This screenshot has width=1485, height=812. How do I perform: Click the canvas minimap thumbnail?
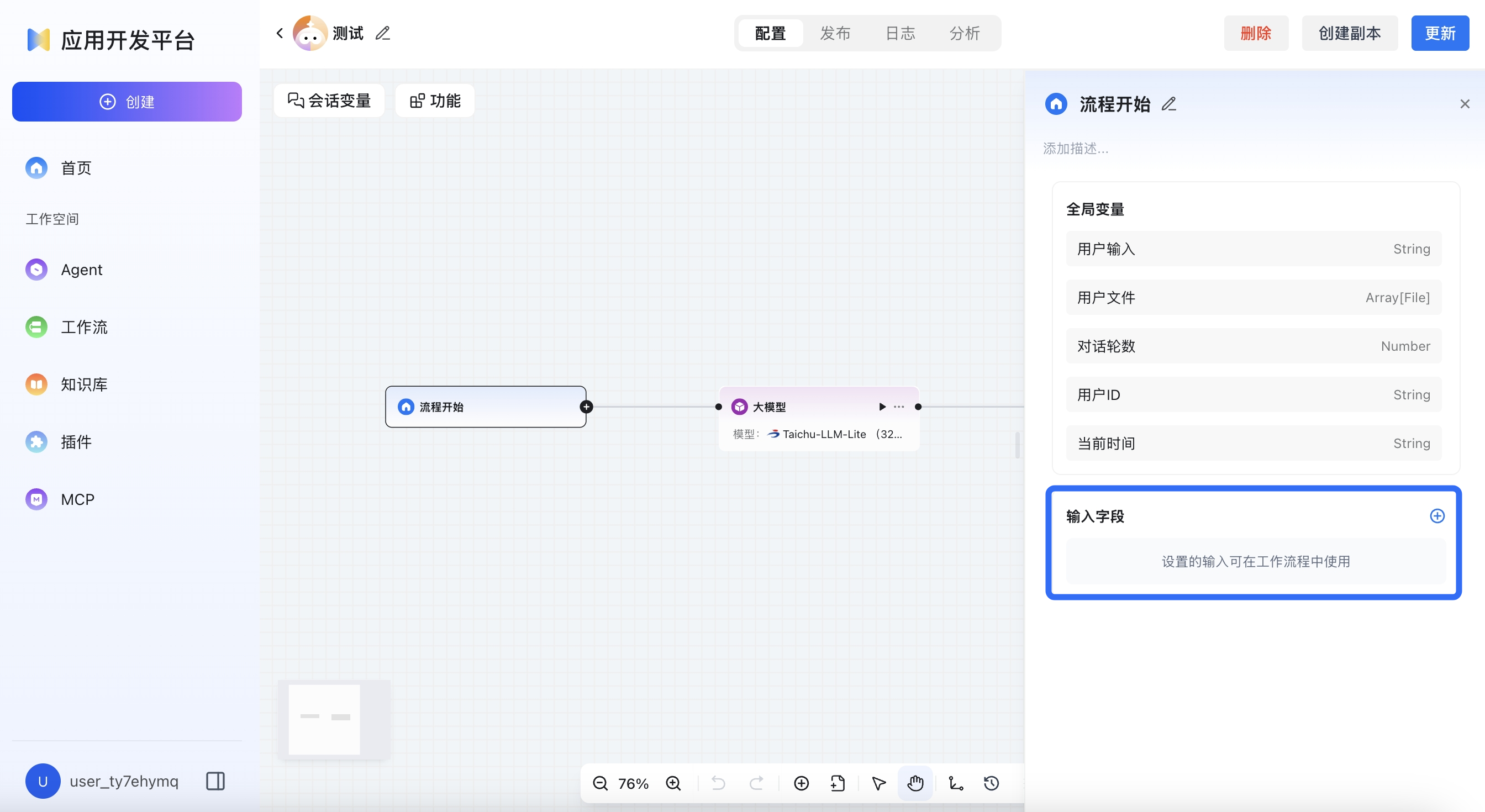[x=334, y=719]
